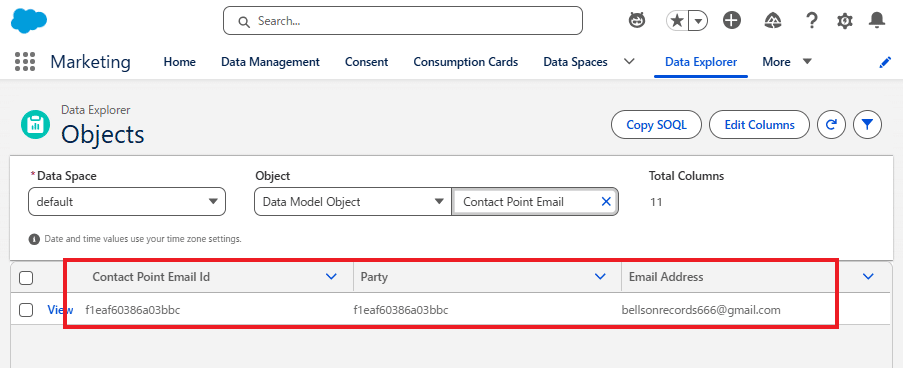Screen dimensions: 903x368
Task: Open the filter funnel icon
Action: pos(867,124)
